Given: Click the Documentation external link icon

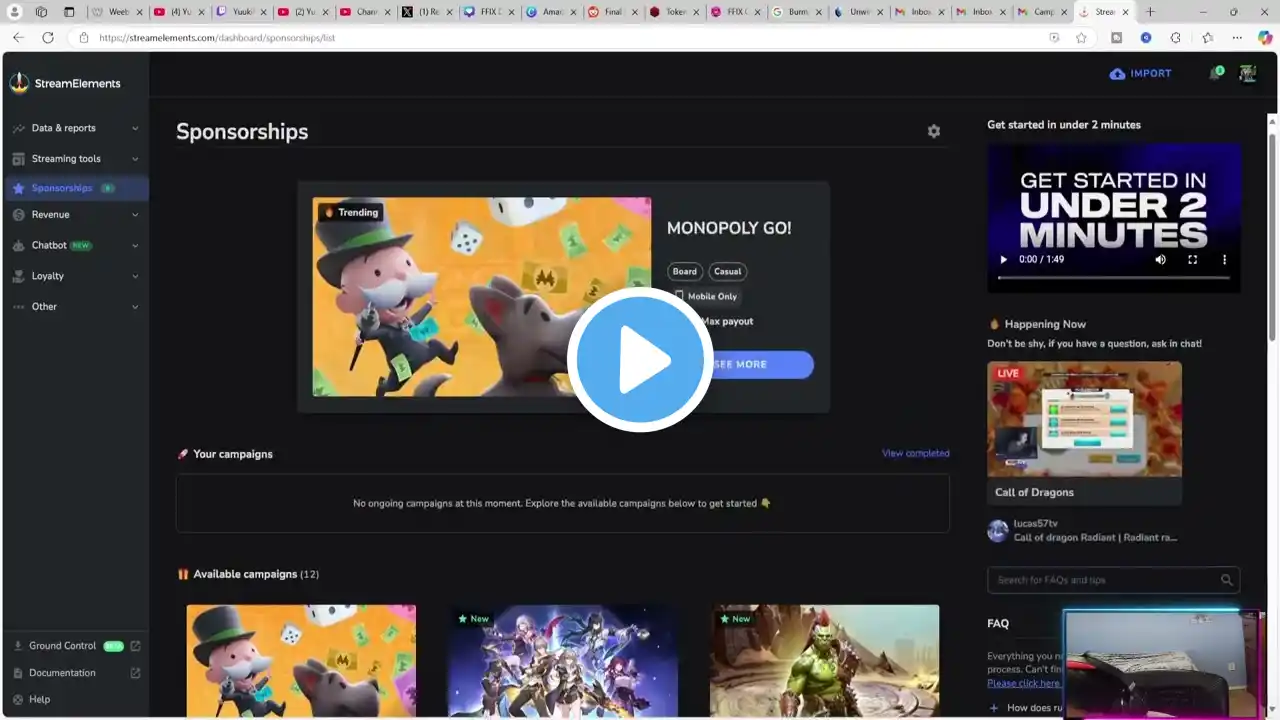Looking at the screenshot, I should click(x=135, y=673).
